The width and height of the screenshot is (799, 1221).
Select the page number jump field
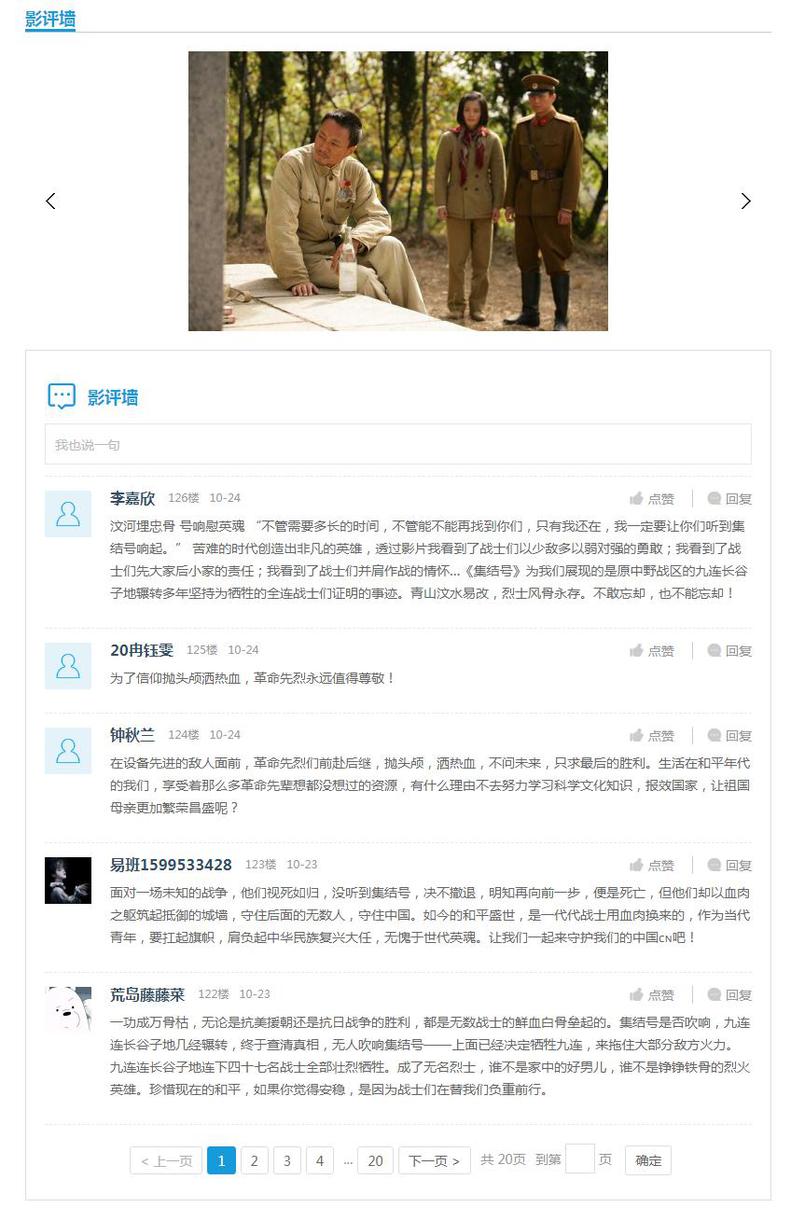580,1159
